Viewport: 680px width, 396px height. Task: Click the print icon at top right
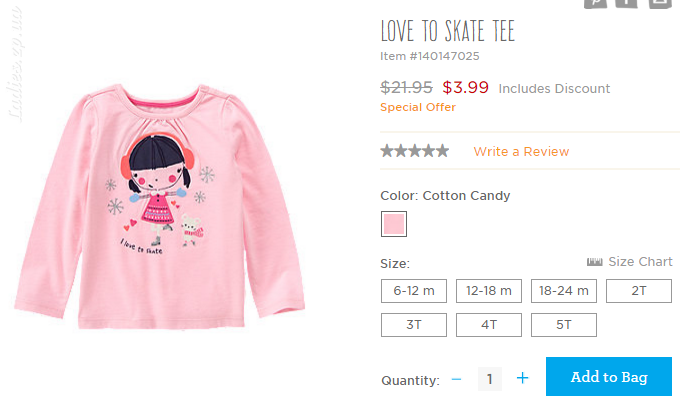660,3
